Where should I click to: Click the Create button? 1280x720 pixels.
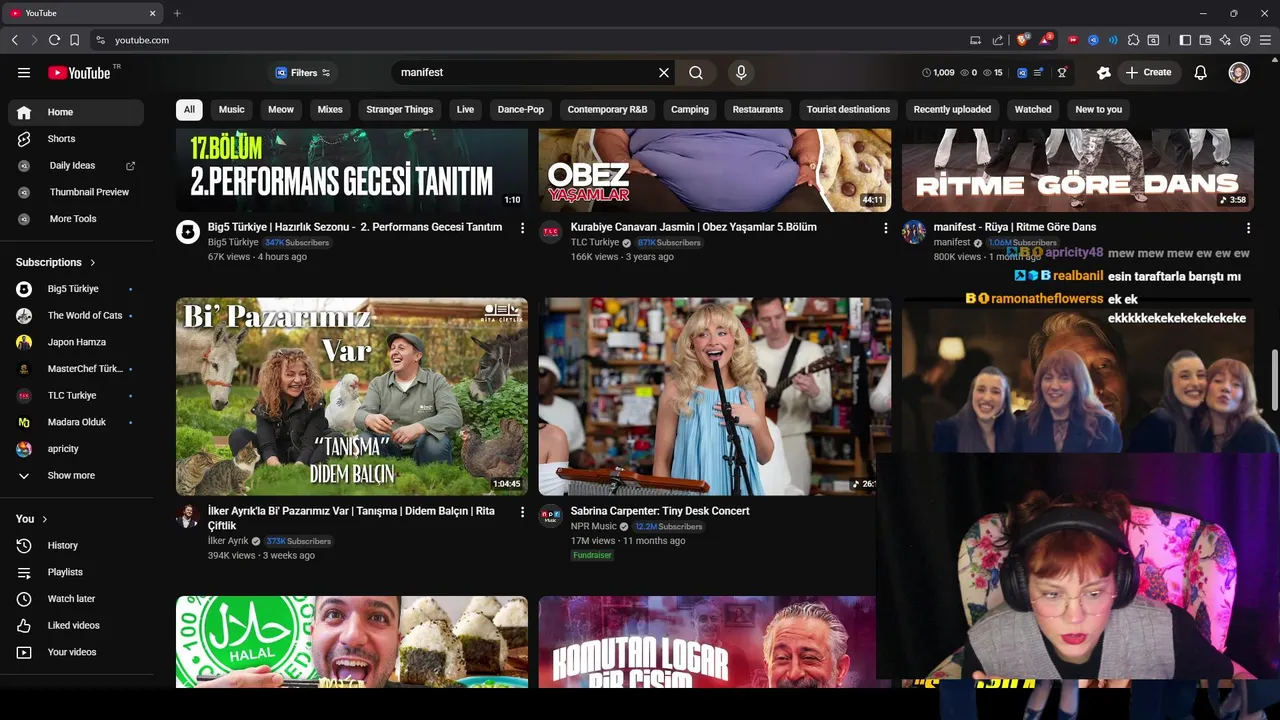[1148, 72]
